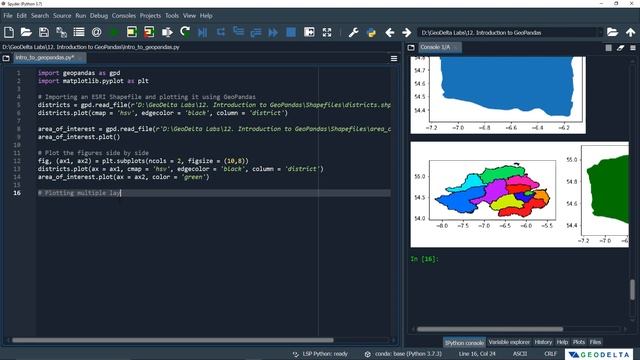Viewport: 640px width, 360px height.
Task: Clear console with the eraser icon
Action: point(620,48)
